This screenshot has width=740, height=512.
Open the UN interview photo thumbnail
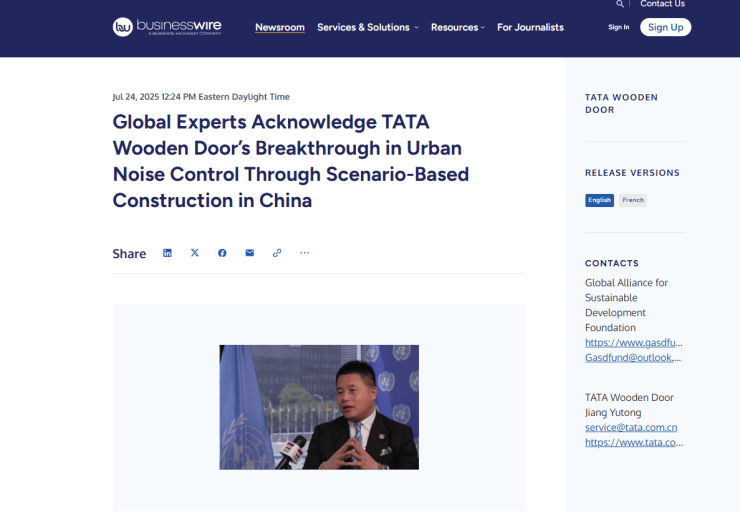click(x=319, y=407)
